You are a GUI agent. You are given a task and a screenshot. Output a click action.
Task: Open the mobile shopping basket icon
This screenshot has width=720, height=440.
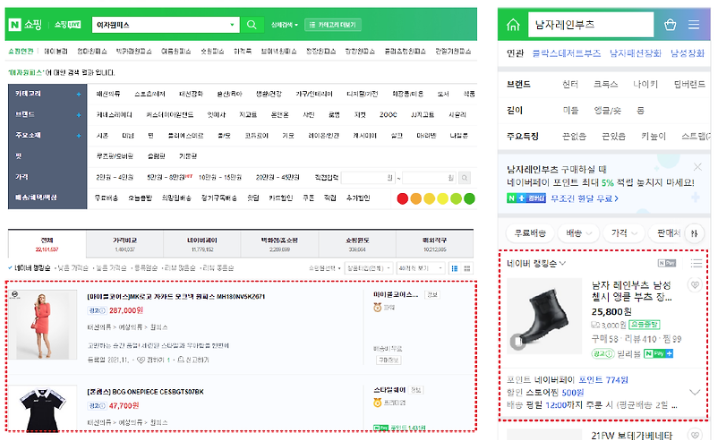coord(670,24)
